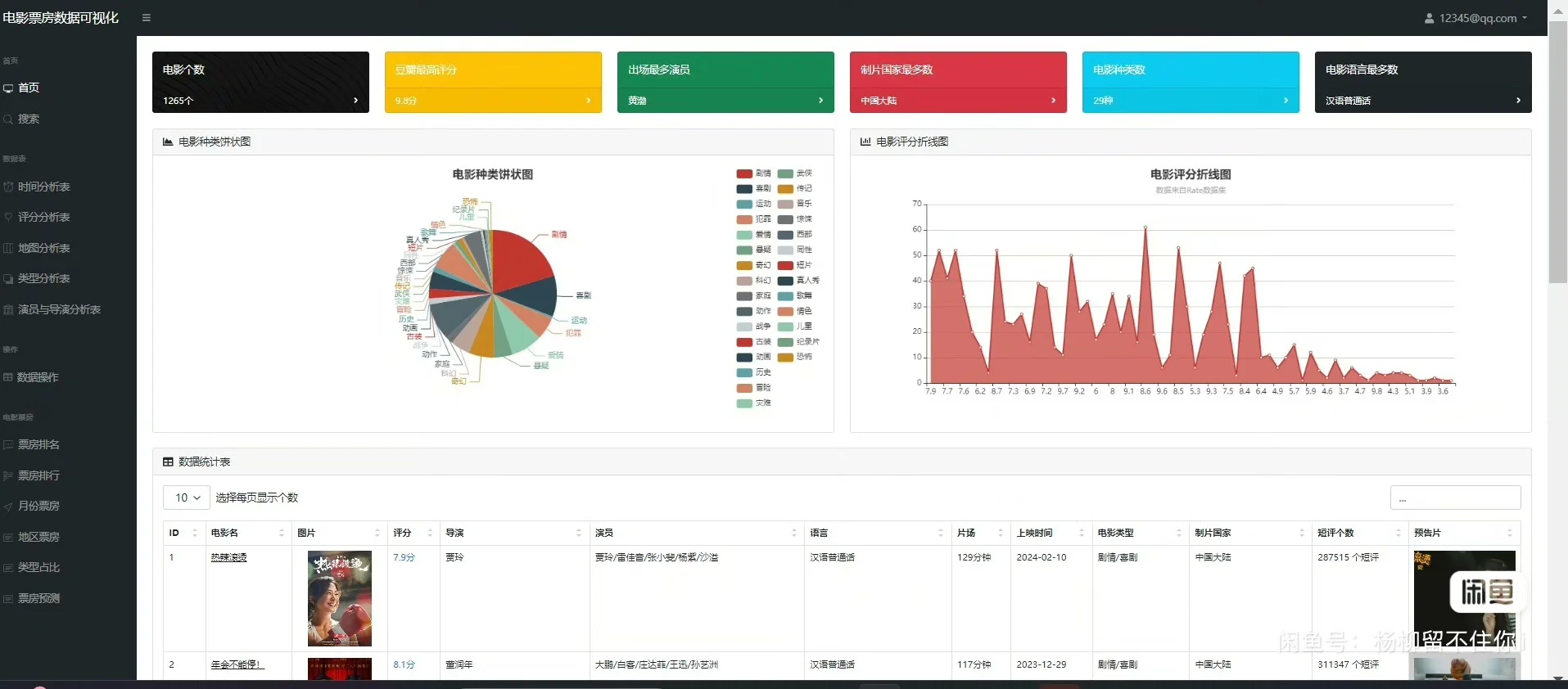Click the heart icon for 评分分析表
The height and width of the screenshot is (689, 1568).
tap(8, 217)
